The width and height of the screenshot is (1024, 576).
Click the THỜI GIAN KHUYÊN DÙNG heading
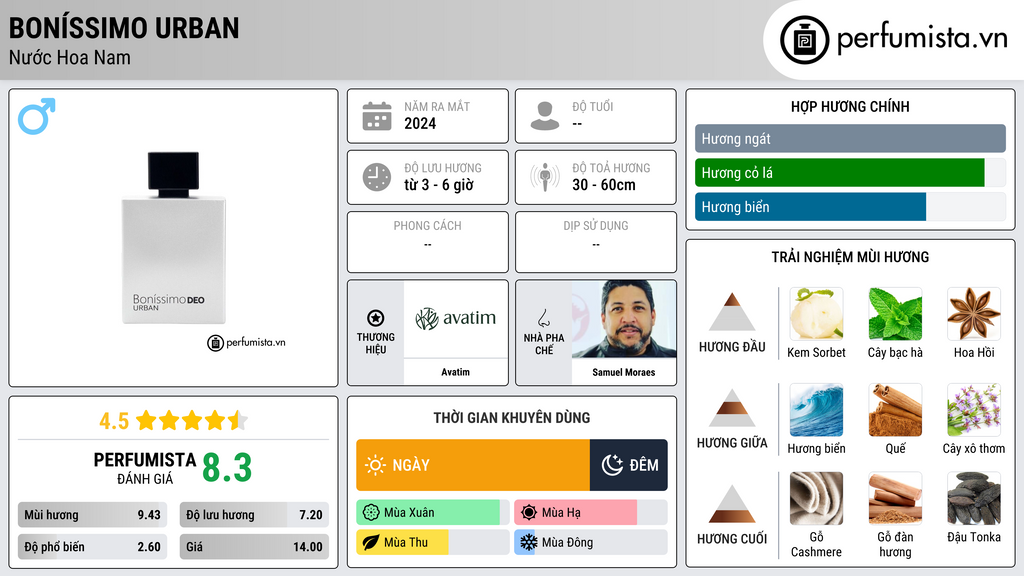coord(512,418)
